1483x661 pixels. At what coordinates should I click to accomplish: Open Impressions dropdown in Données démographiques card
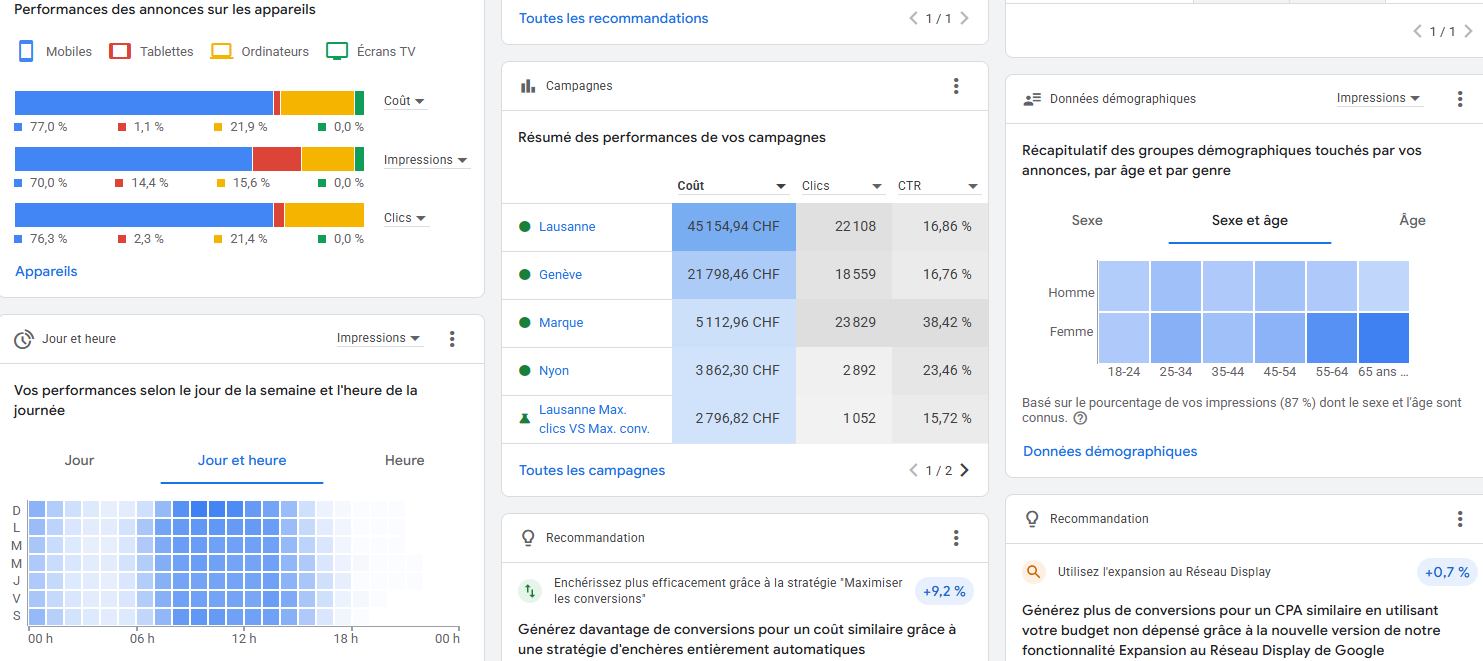(1379, 98)
